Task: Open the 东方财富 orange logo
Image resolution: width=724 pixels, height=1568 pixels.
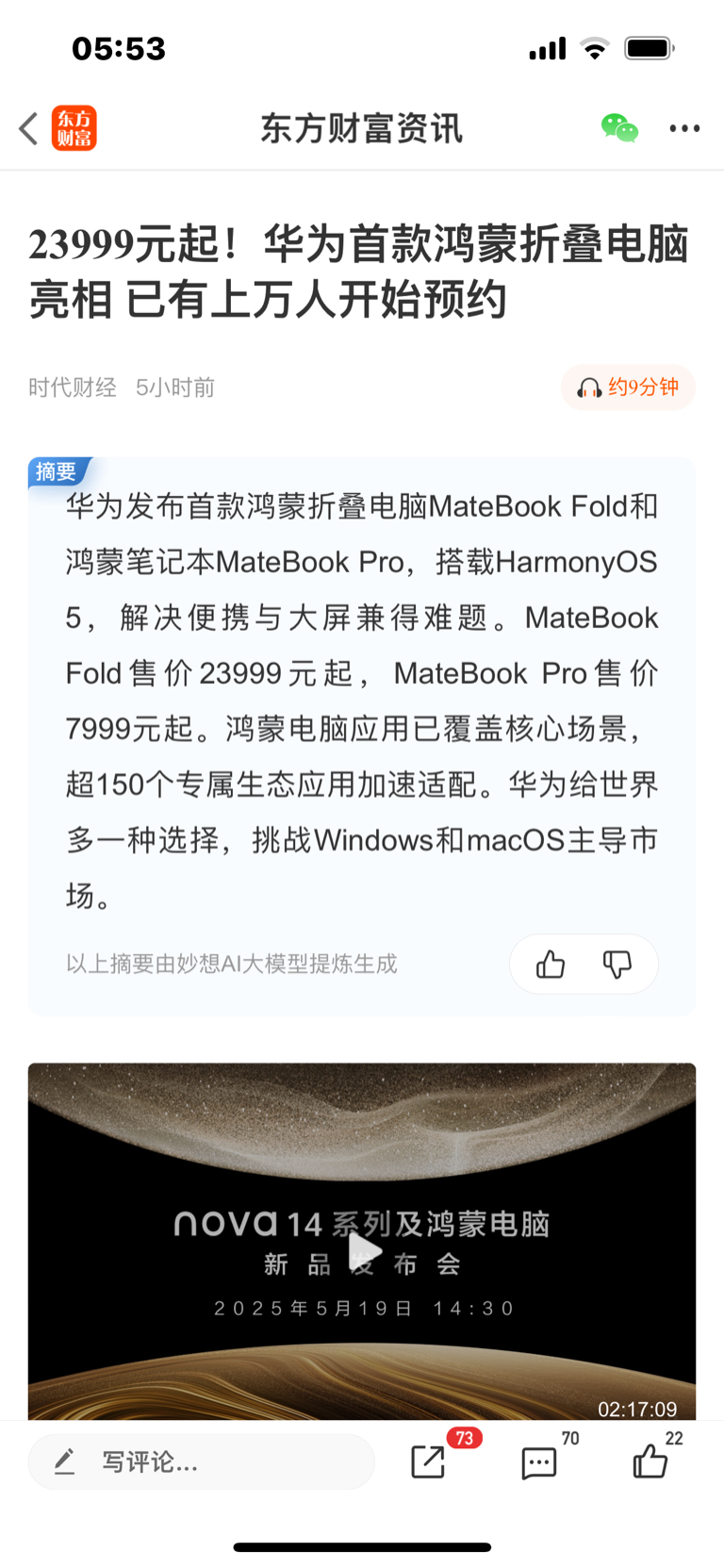Action: (x=74, y=128)
